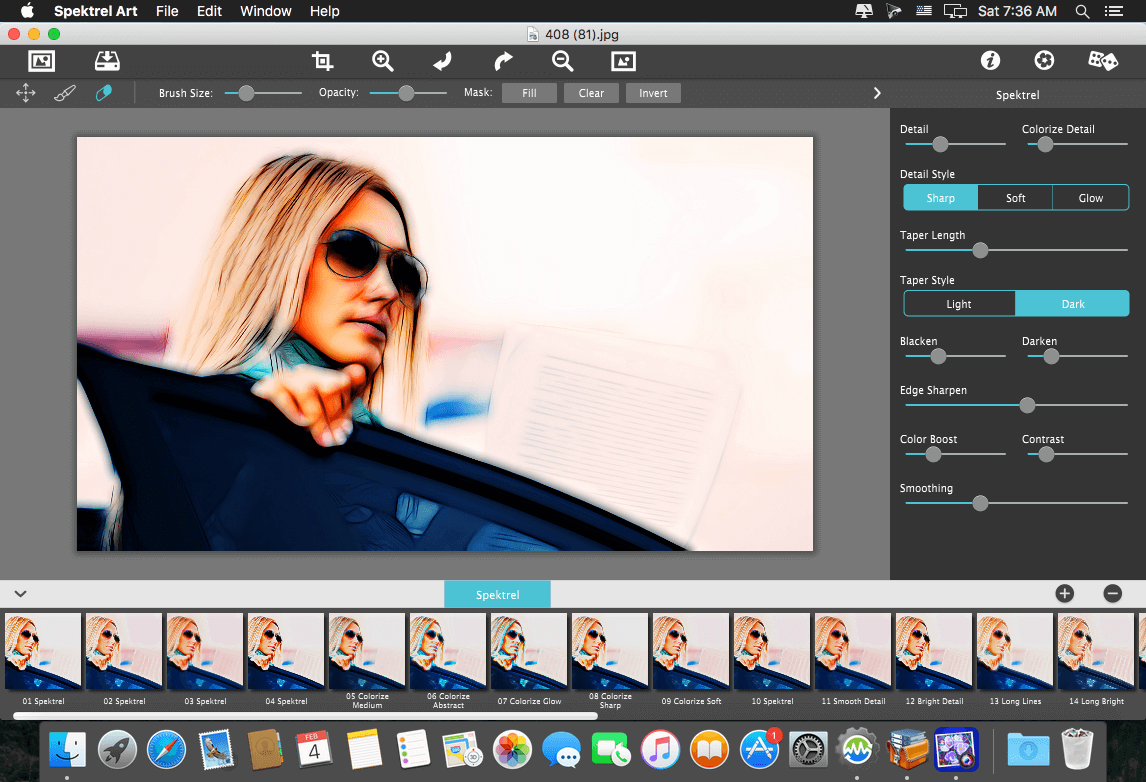Image resolution: width=1146 pixels, height=782 pixels.
Task: Click the presets horizontal scrollbar
Action: pyautogui.click(x=305, y=716)
